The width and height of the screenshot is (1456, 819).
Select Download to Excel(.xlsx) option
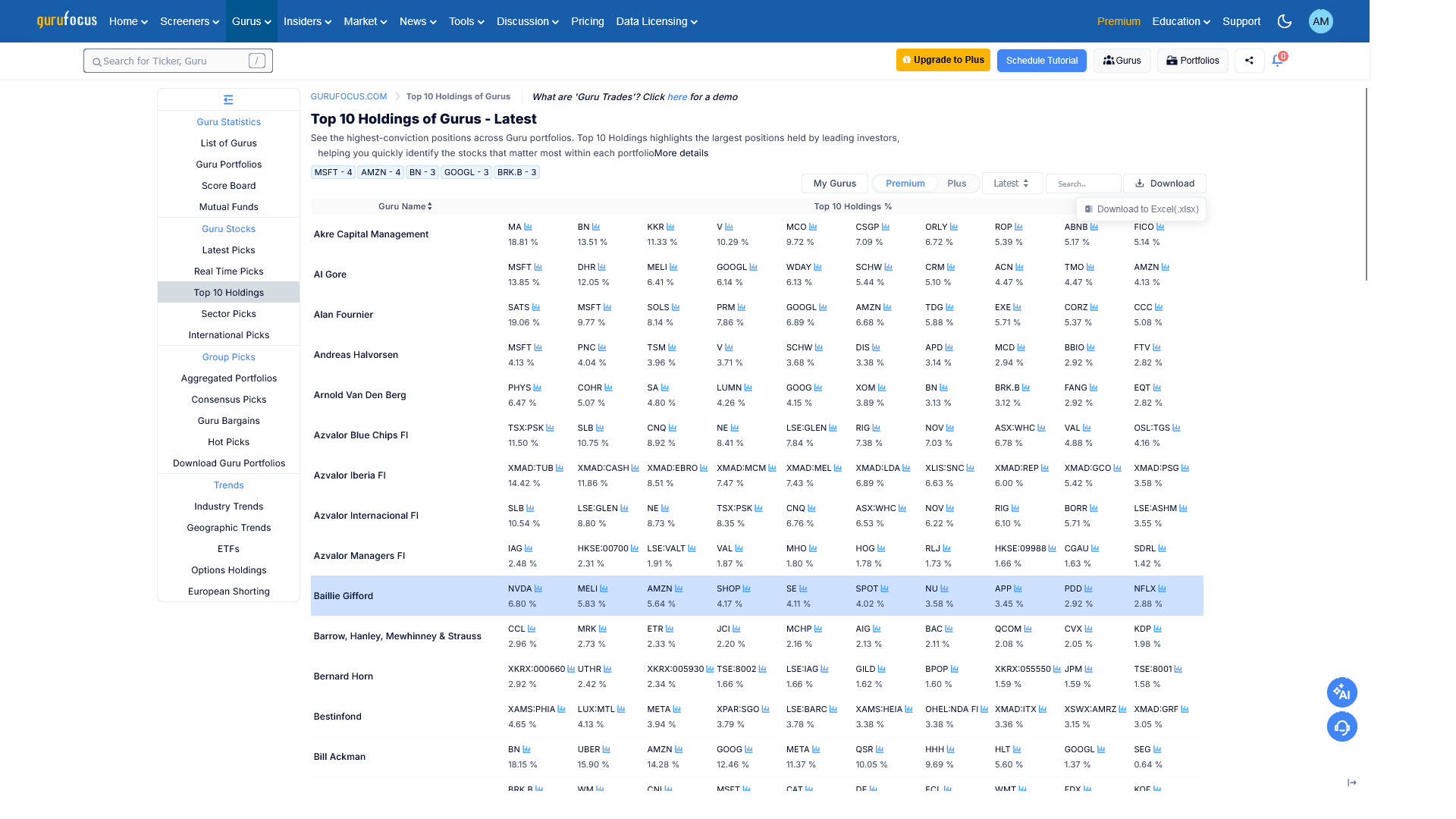1141,209
